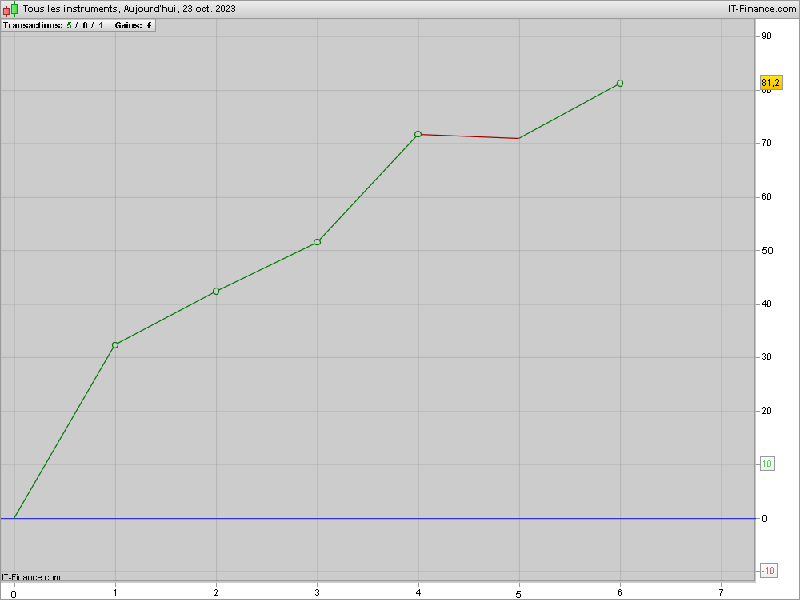The height and width of the screenshot is (600, 800).
Task: Click the 2 label on the horizontal axis
Action: (x=216, y=593)
